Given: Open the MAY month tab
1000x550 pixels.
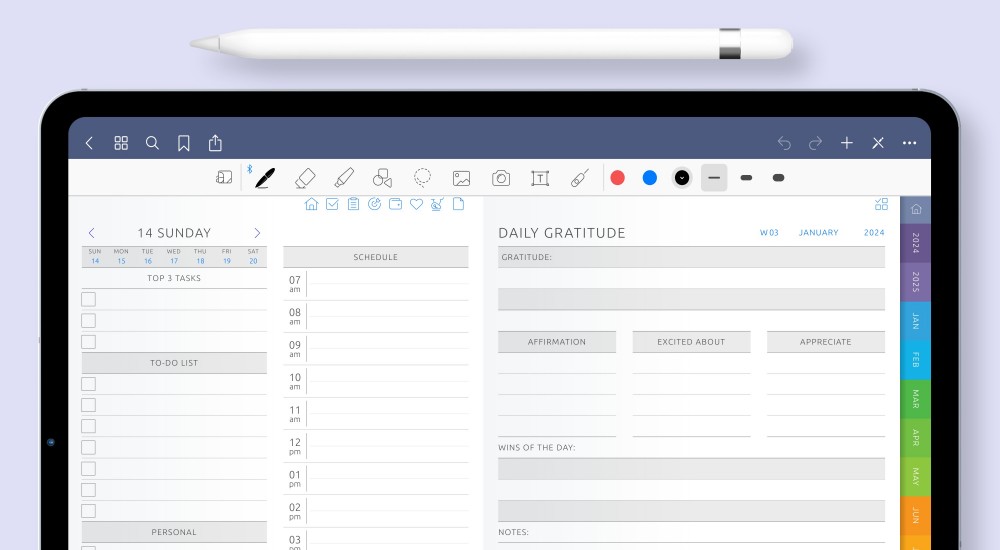Looking at the screenshot, I should 915,477.
